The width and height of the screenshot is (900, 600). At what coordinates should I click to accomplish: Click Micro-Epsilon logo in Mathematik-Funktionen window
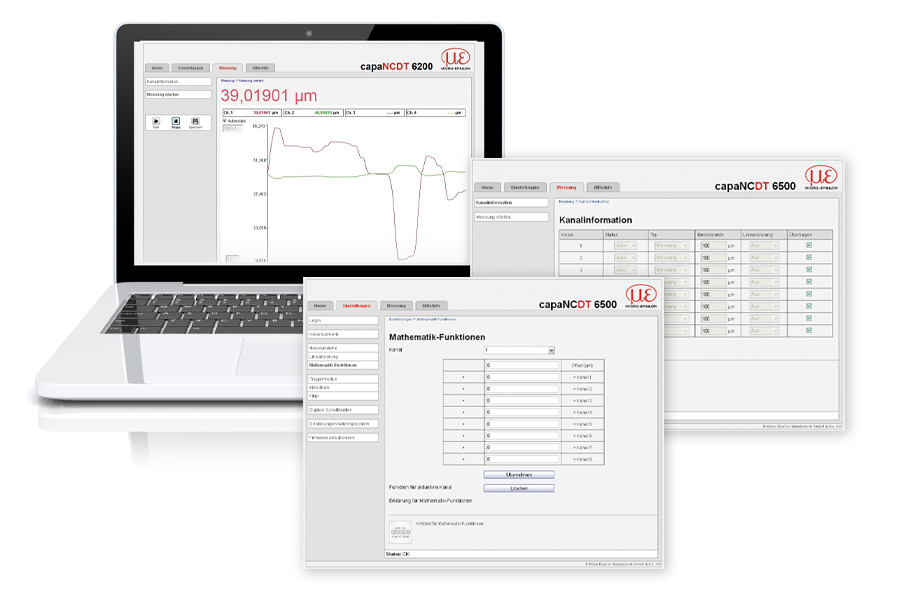641,296
